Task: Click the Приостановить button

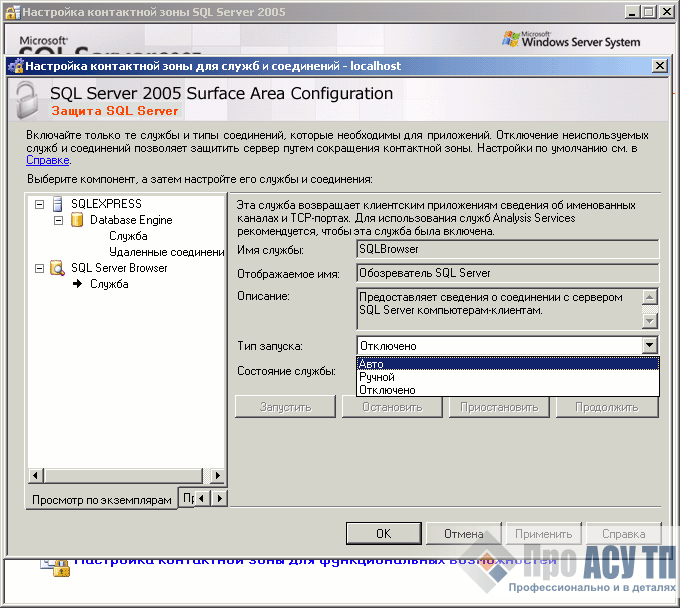Action: 499,407
